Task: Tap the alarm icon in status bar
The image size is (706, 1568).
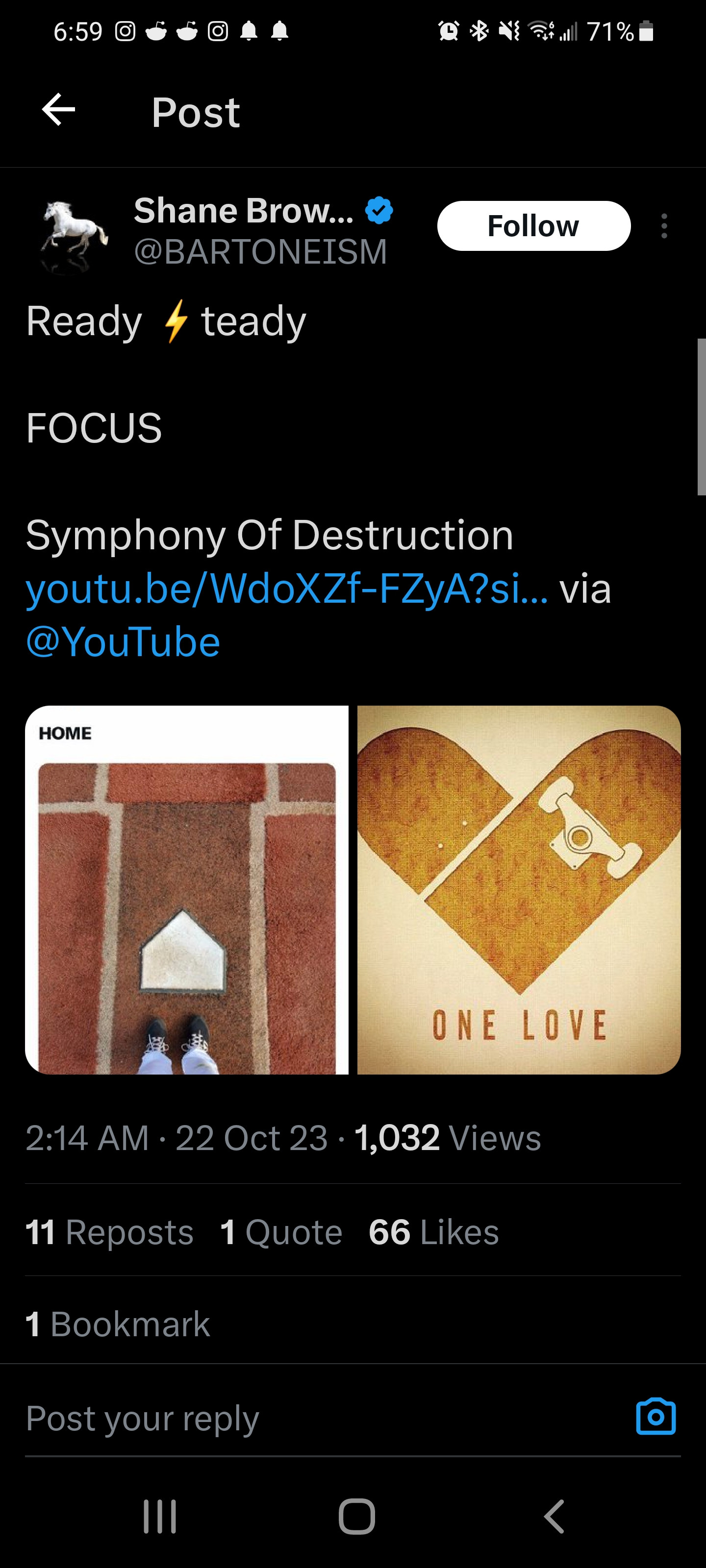Action: coord(449,30)
